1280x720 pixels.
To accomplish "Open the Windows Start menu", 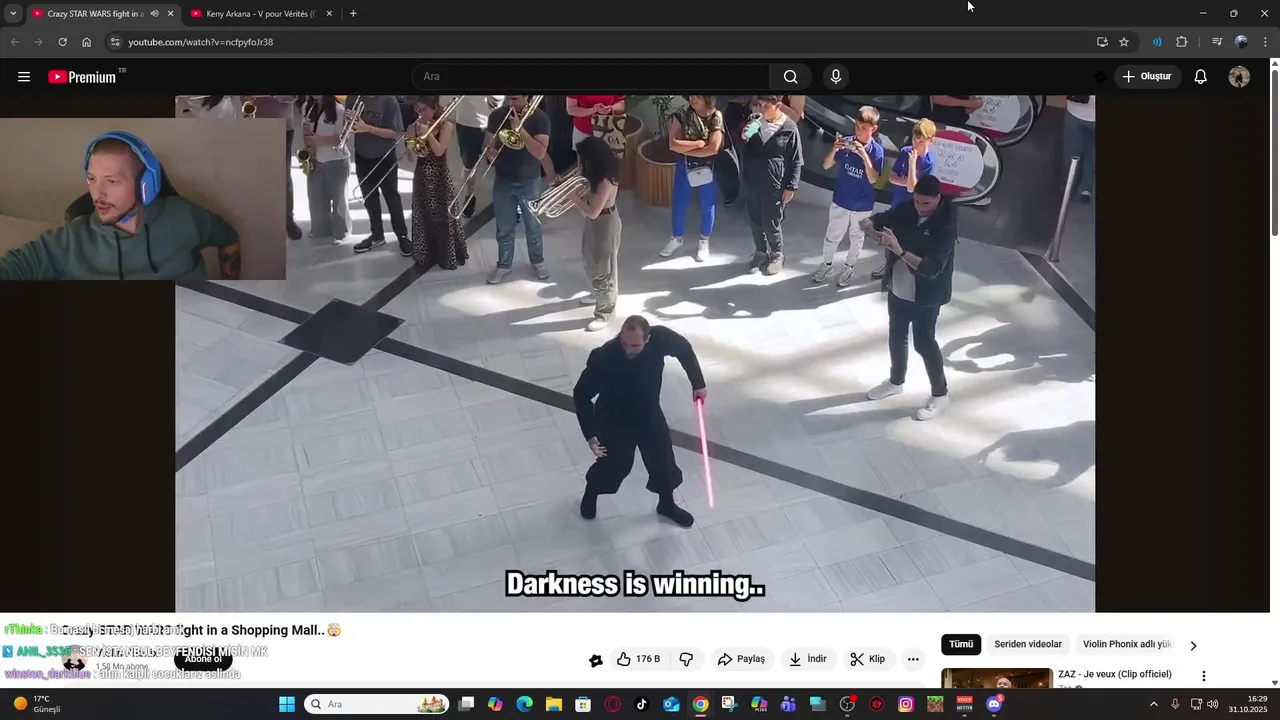I will (x=287, y=704).
